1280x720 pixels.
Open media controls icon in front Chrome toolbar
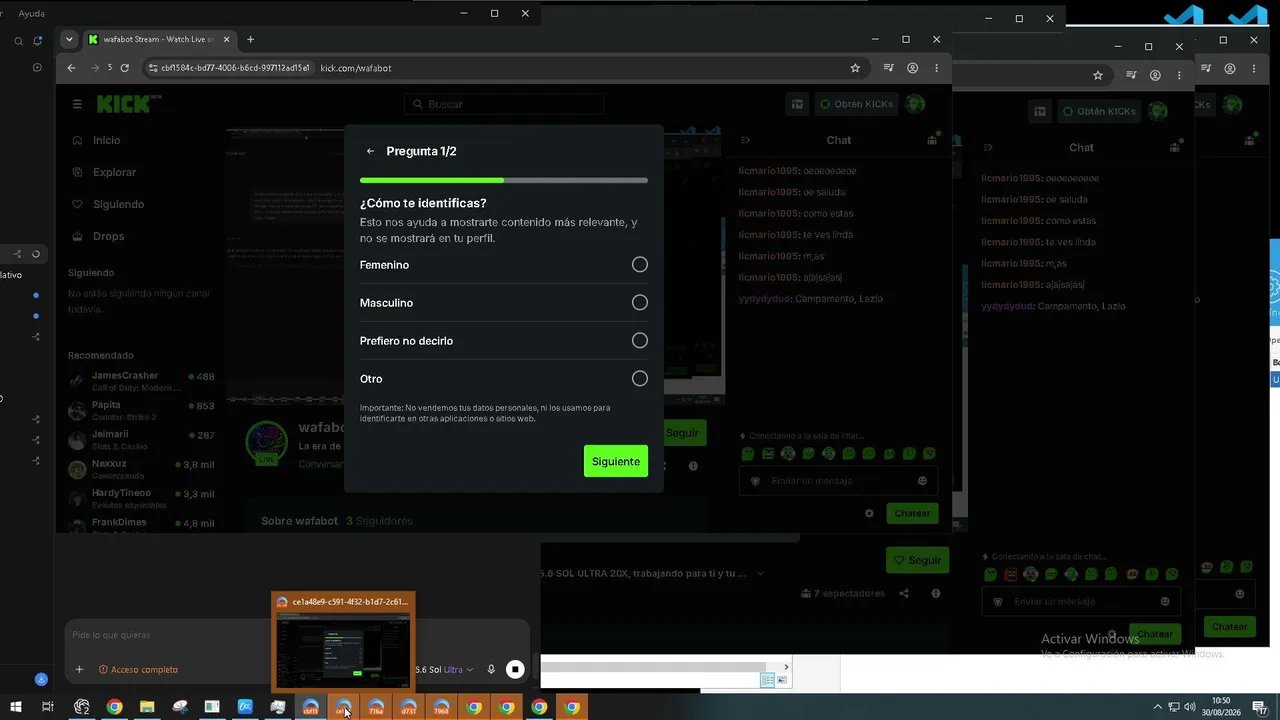pyautogui.click(x=888, y=68)
